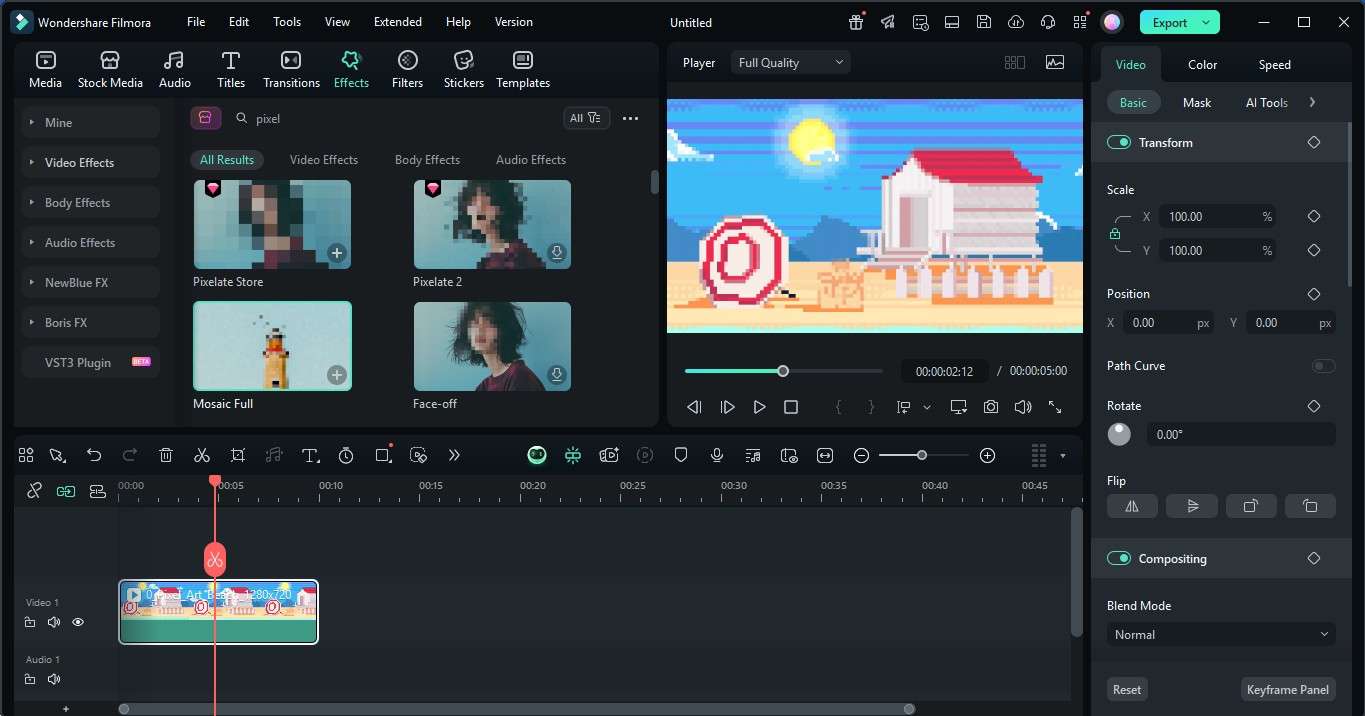Enter fullscreen preview with the expand icon
Viewport: 1365px width, 716px height.
(1055, 407)
